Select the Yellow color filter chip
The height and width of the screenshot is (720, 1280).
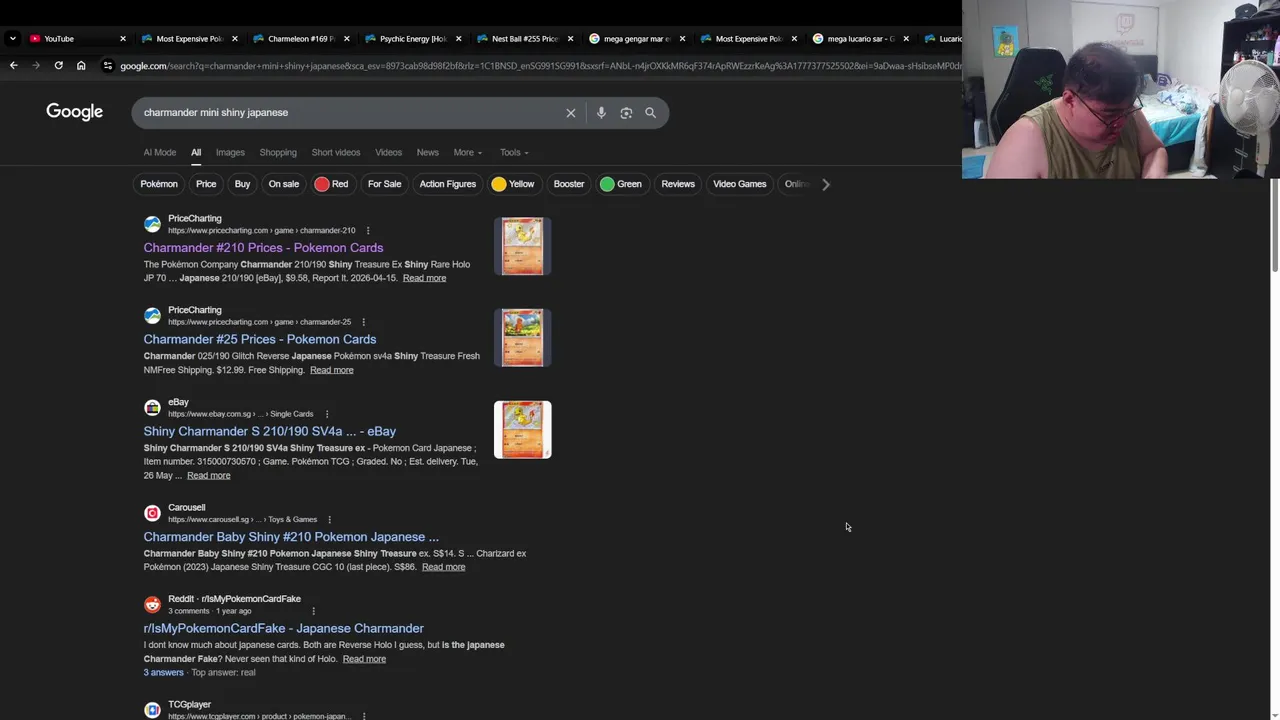[513, 184]
